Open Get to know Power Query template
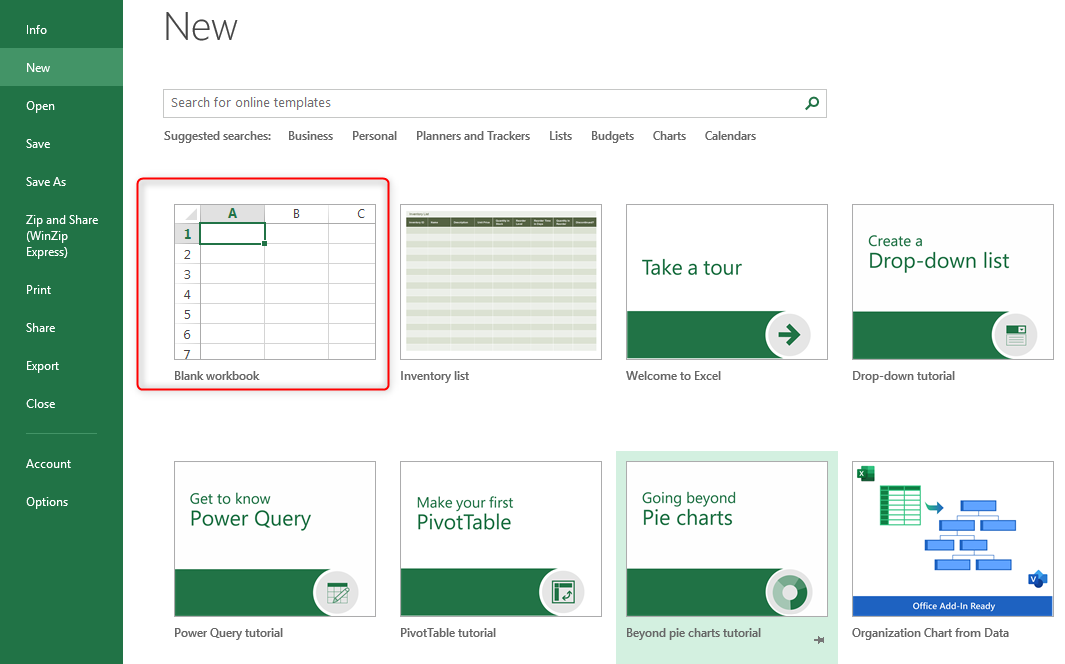1065x664 pixels. 274,539
